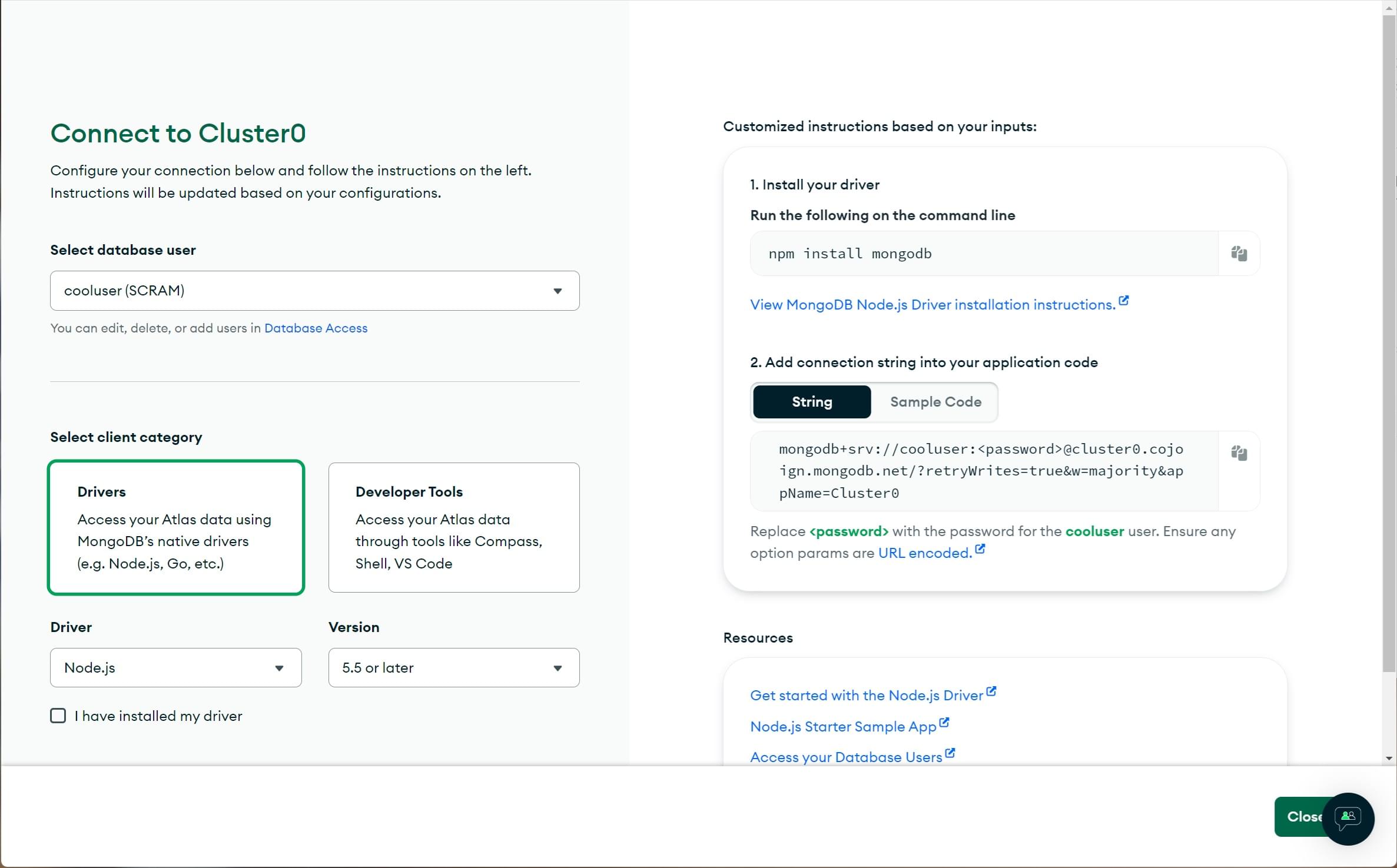Screen dimensions: 1397x868
Task: Enable the I have installed my driver checkbox
Action: tap(58, 716)
